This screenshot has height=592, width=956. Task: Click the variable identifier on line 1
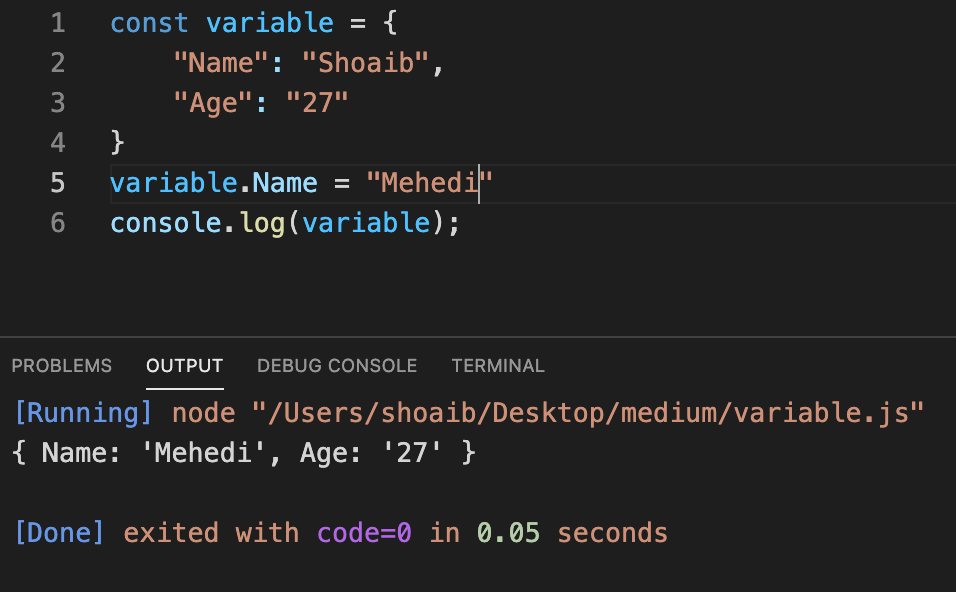click(268, 22)
